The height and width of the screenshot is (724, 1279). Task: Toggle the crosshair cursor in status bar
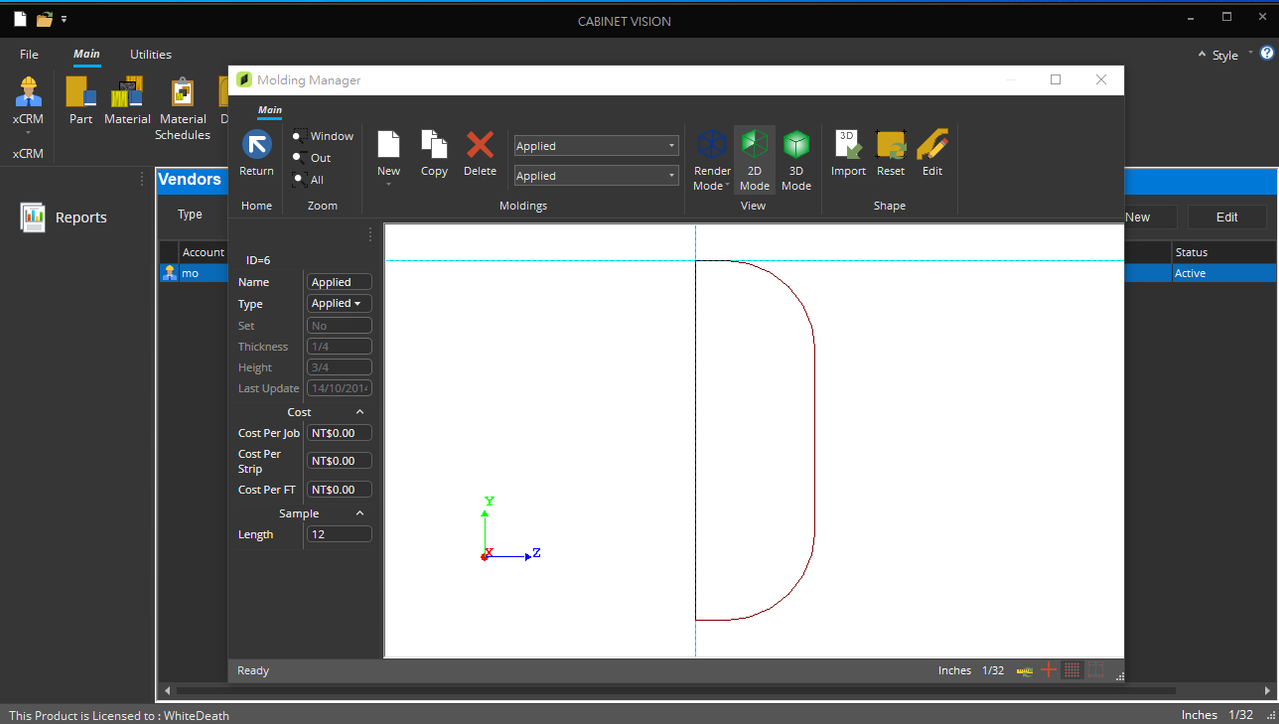pyautogui.click(x=1049, y=670)
